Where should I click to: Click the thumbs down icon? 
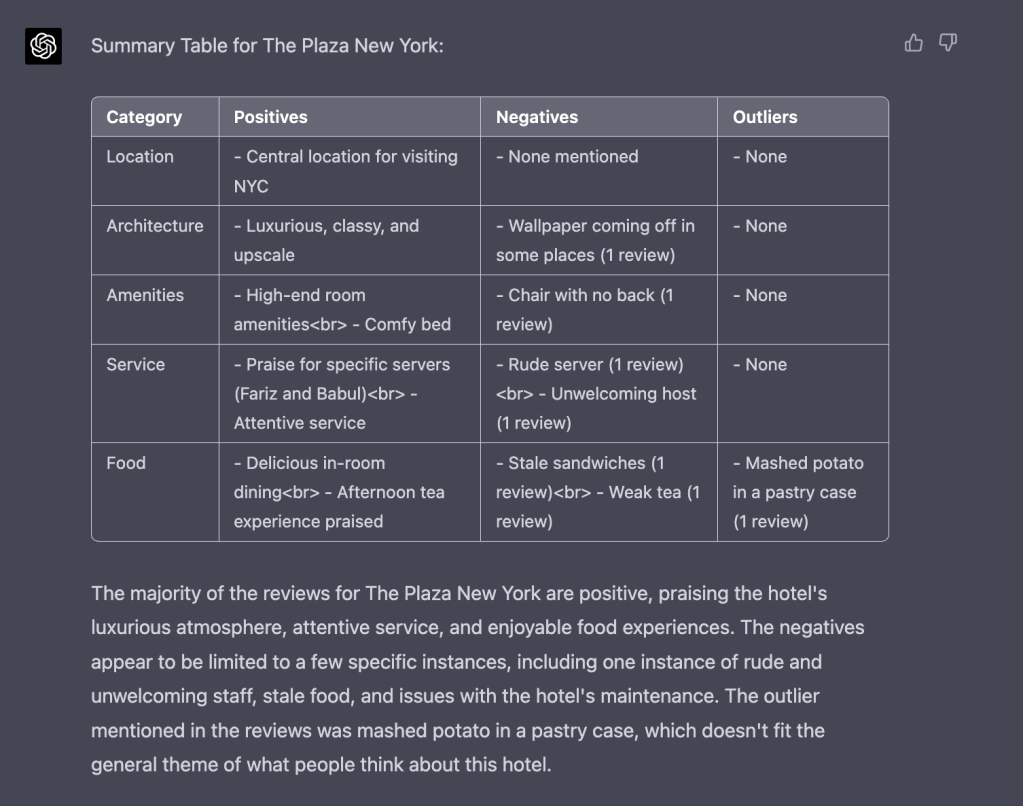click(x=948, y=42)
